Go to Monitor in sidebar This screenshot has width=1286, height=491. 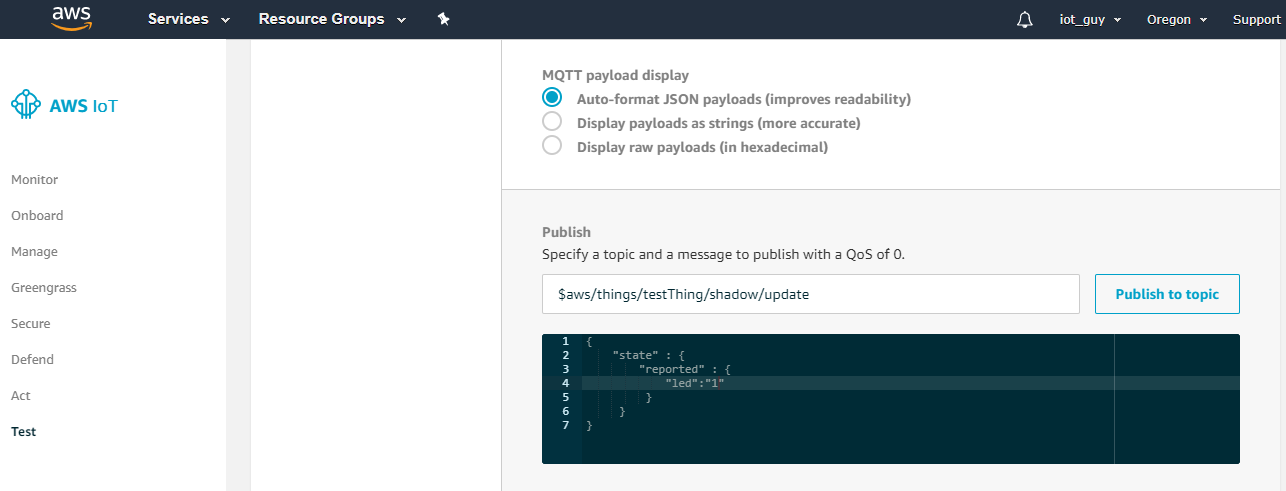35,180
